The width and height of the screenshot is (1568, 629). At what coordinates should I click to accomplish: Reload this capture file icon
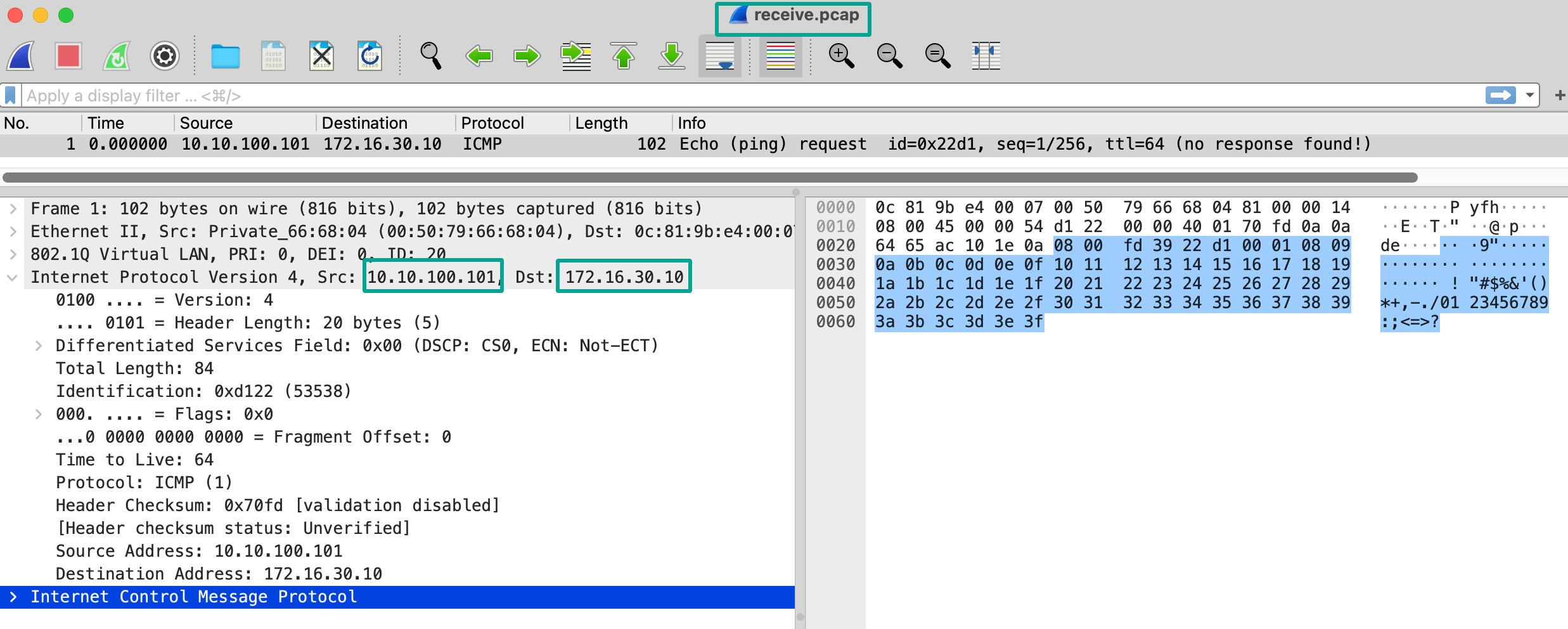pos(370,56)
